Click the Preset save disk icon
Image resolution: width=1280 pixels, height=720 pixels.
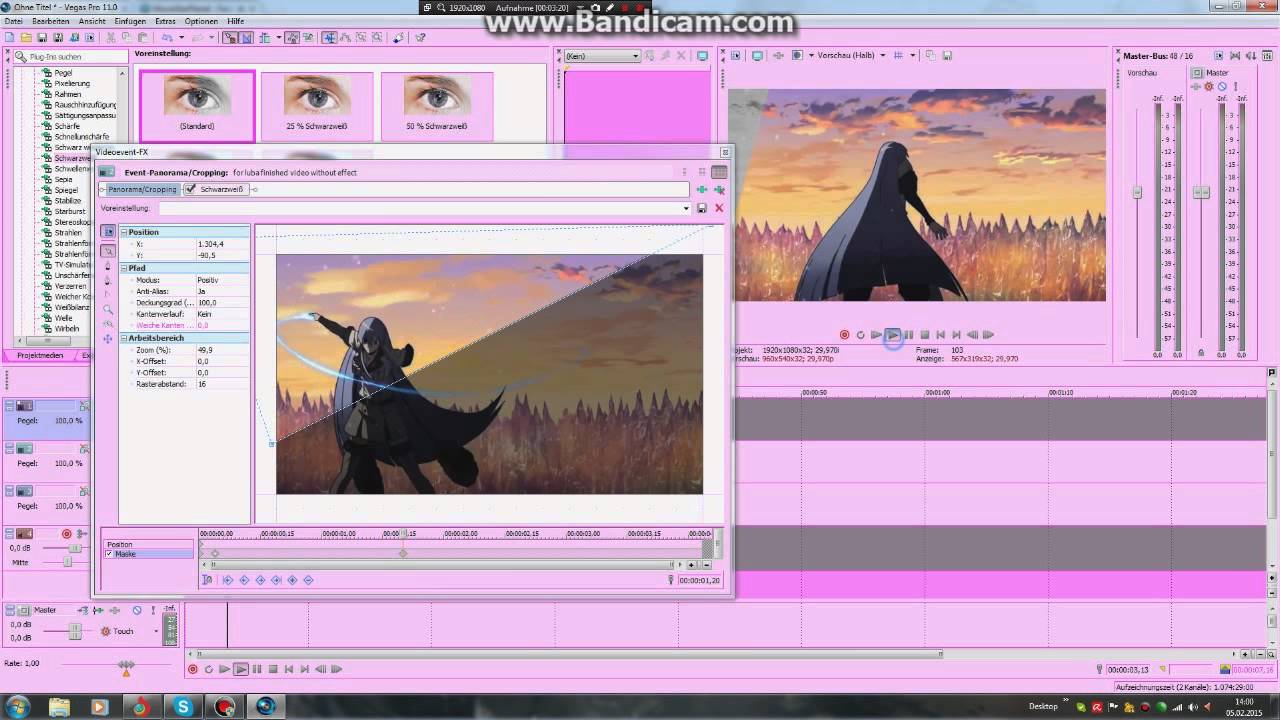702,208
